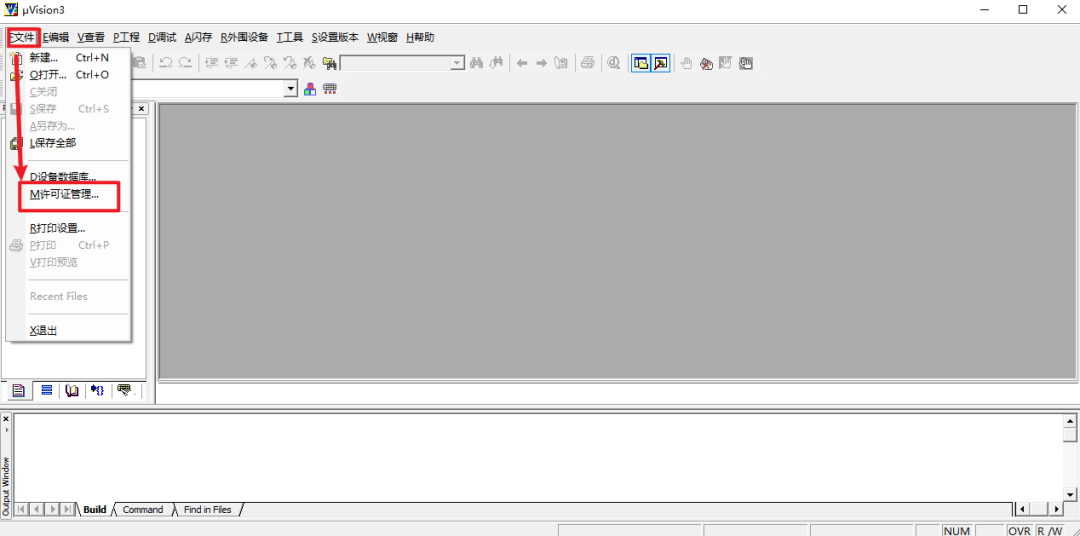This screenshot has height=536, width=1080.
Task: Open Find in Files toolbar icon
Action: point(329,63)
